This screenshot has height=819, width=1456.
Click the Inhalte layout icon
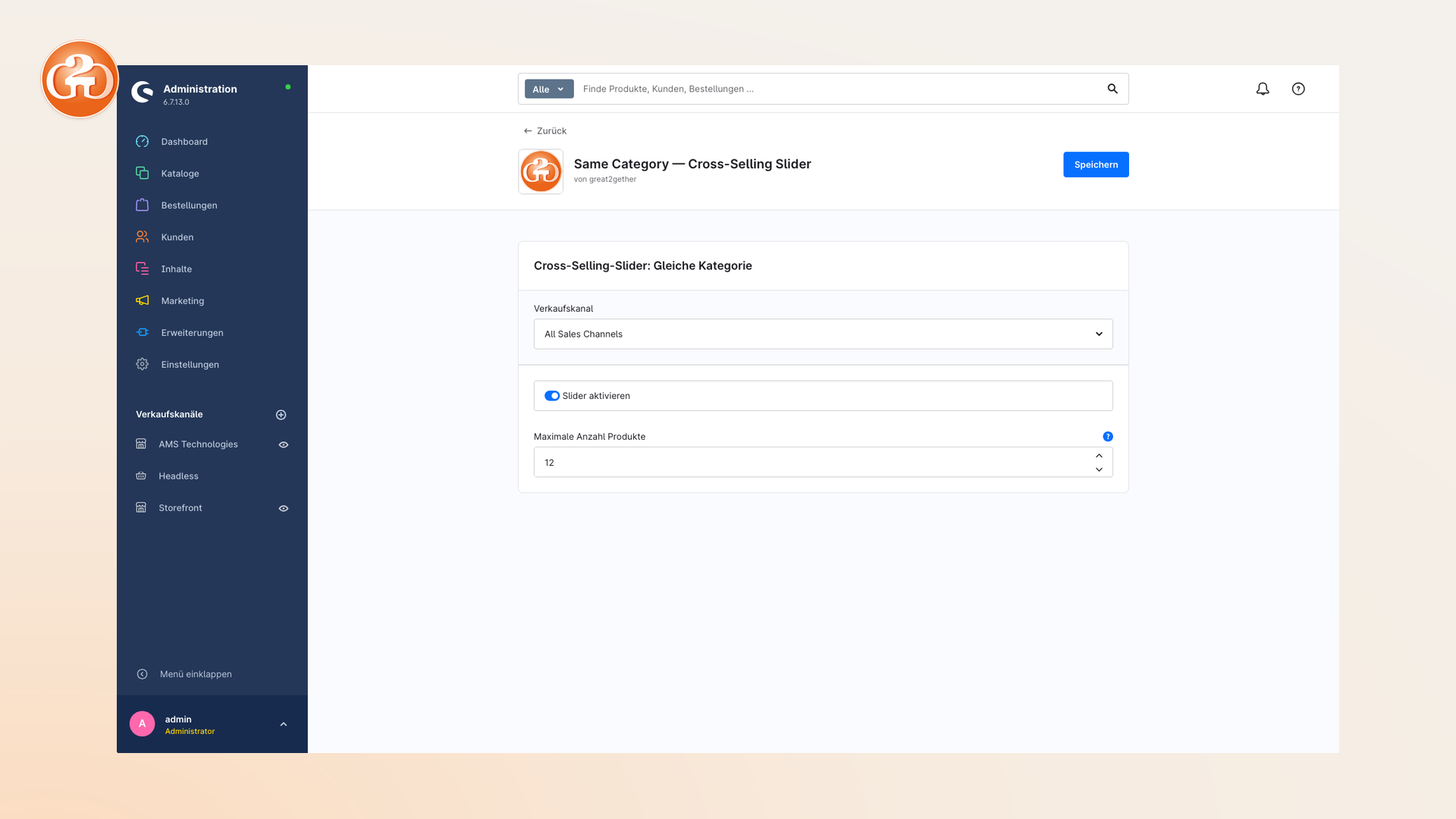point(142,269)
